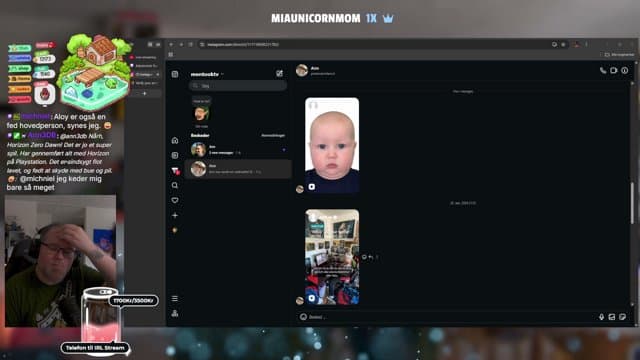Choose a sticker in message composer
The width and height of the screenshot is (640, 360).
click(x=622, y=317)
